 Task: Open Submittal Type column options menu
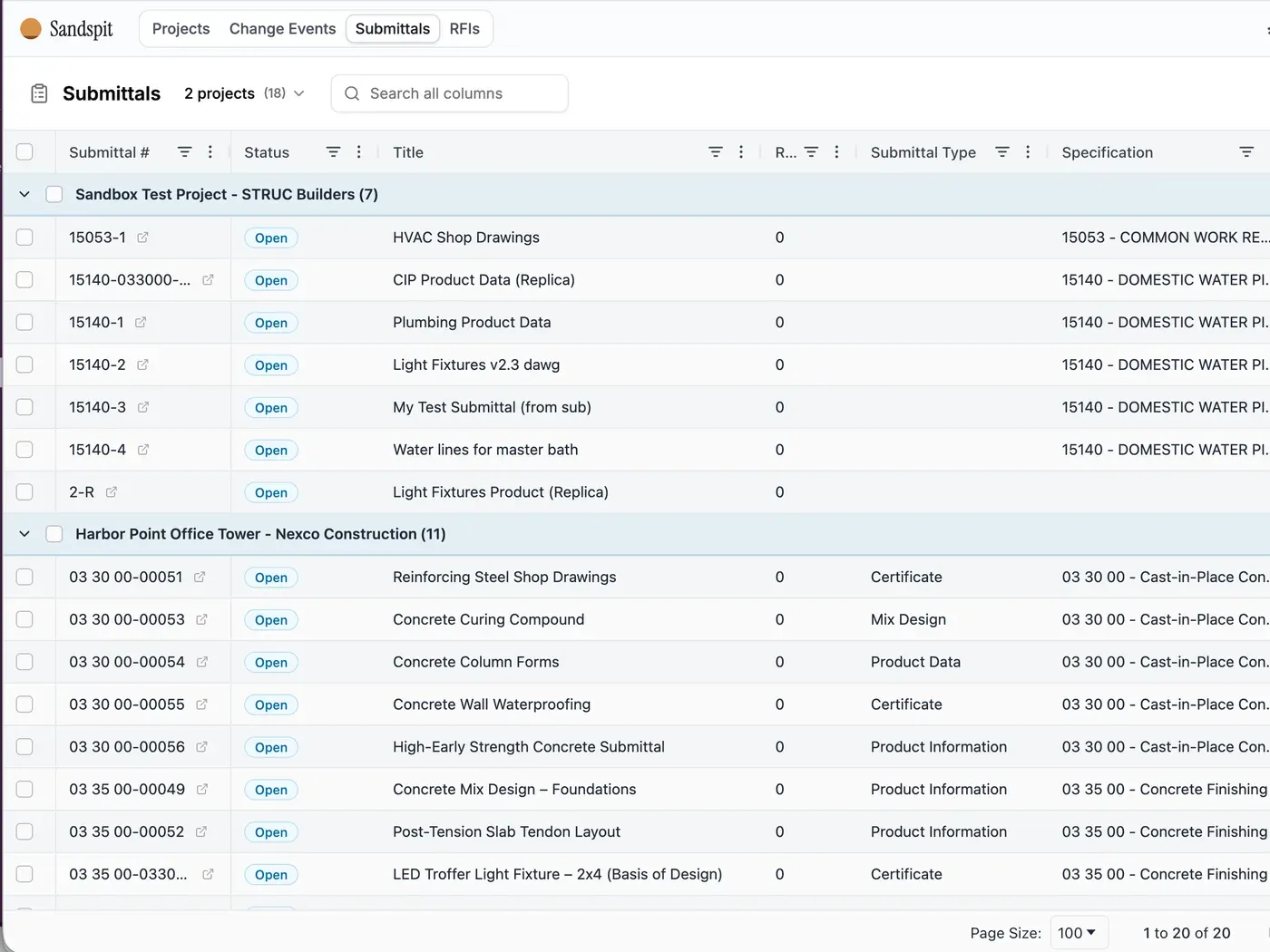click(x=1028, y=152)
